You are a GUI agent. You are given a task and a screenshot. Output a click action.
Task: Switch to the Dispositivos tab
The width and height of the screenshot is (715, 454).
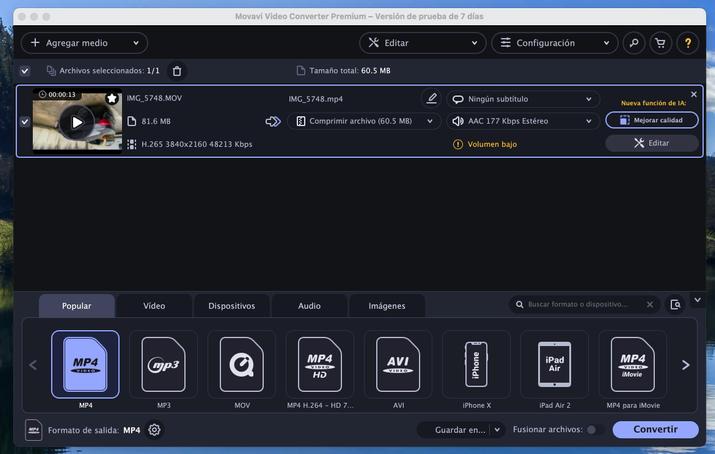pos(232,306)
